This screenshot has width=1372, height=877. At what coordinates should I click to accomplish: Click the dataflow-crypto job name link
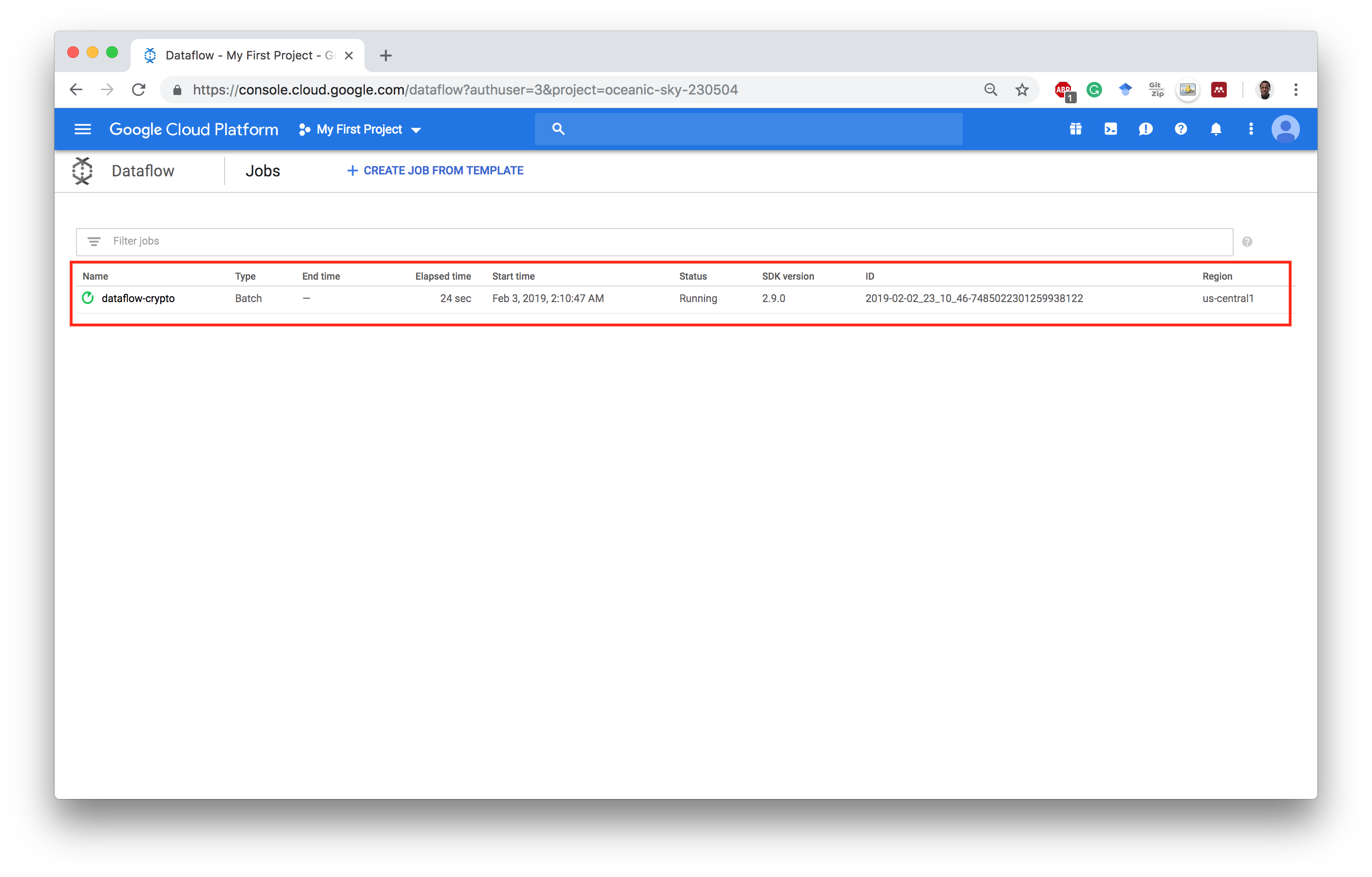tap(140, 298)
